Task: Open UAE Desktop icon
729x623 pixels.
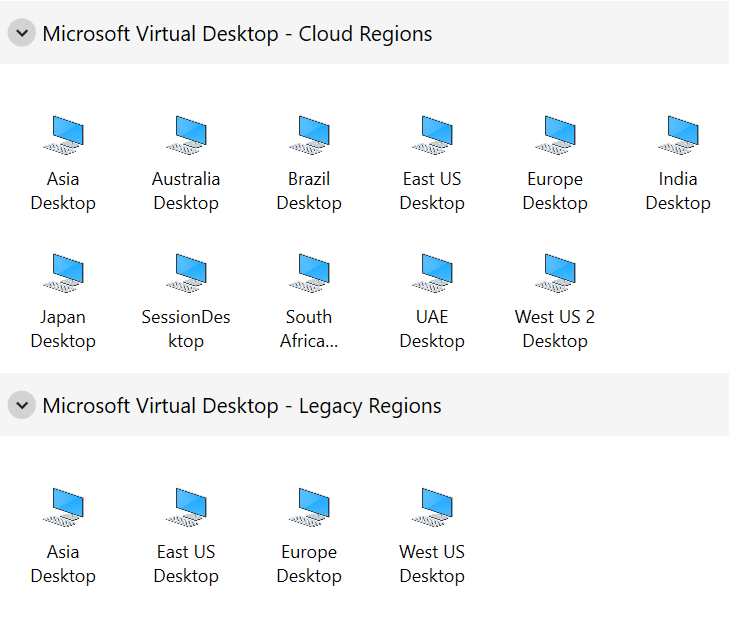Action: 432,273
